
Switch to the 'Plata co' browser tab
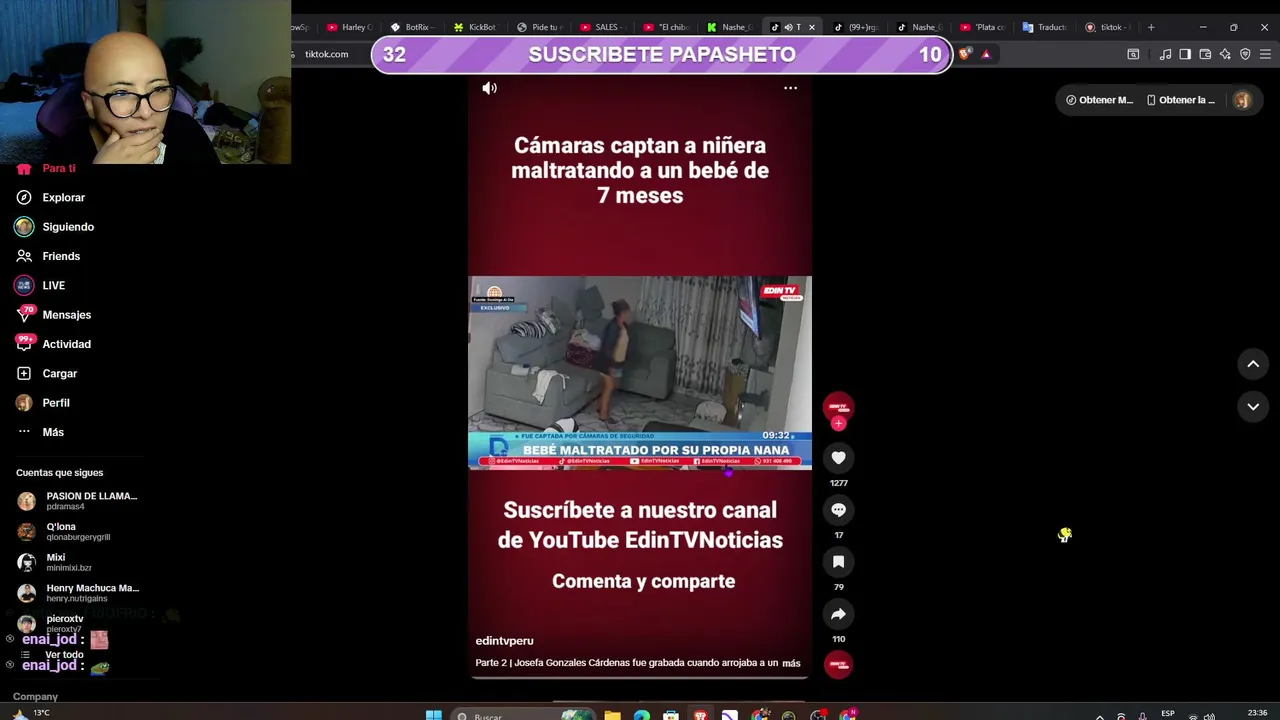(x=982, y=27)
